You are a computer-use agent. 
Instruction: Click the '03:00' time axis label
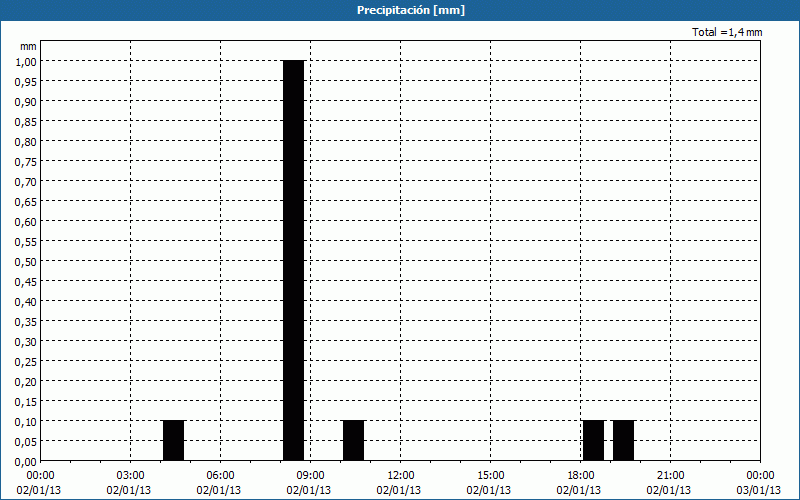coord(131,476)
